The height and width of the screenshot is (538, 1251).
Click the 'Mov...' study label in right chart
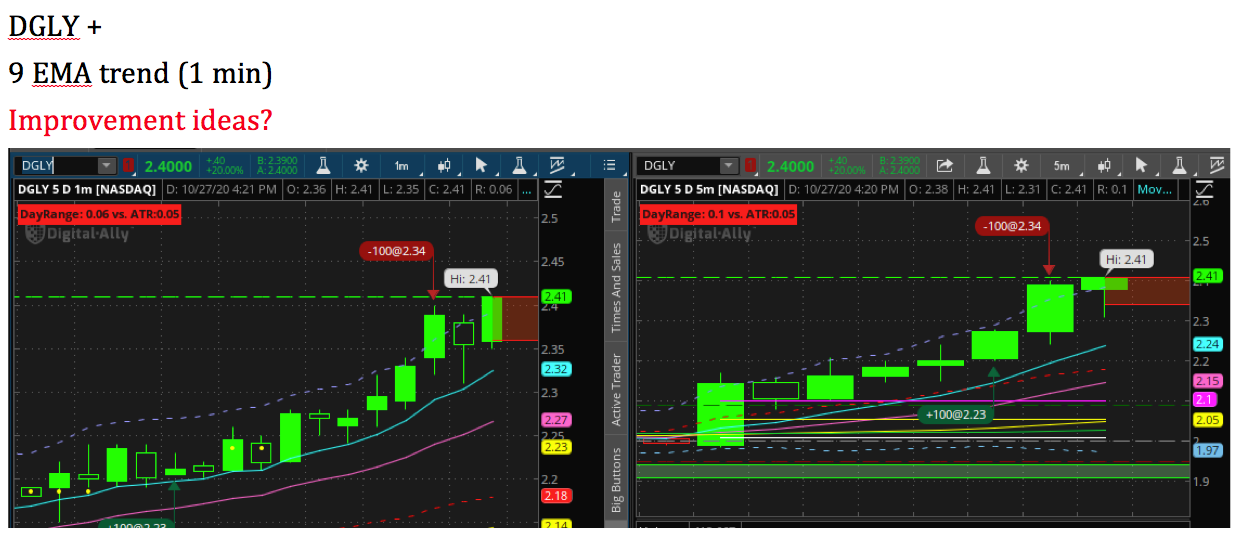tap(1153, 189)
